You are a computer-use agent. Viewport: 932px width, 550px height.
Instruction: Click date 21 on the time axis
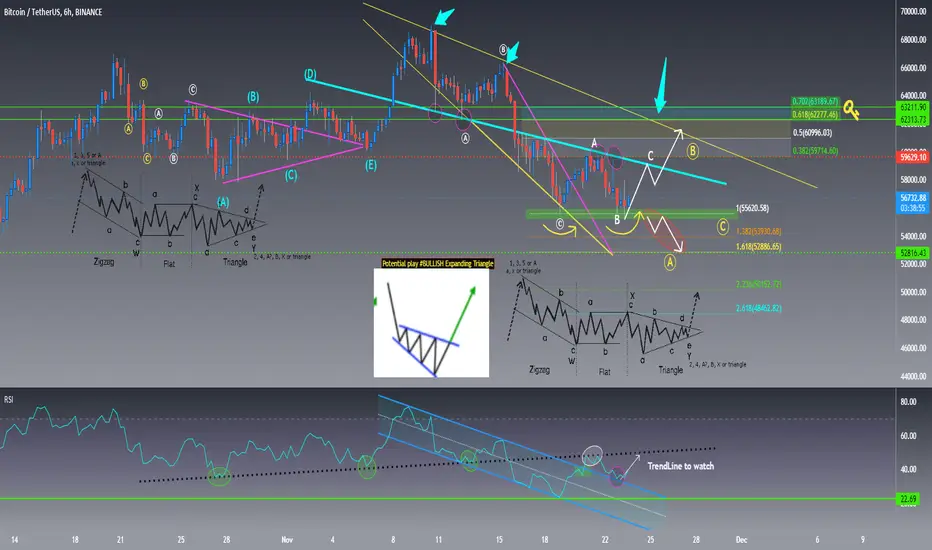click(x=120, y=540)
